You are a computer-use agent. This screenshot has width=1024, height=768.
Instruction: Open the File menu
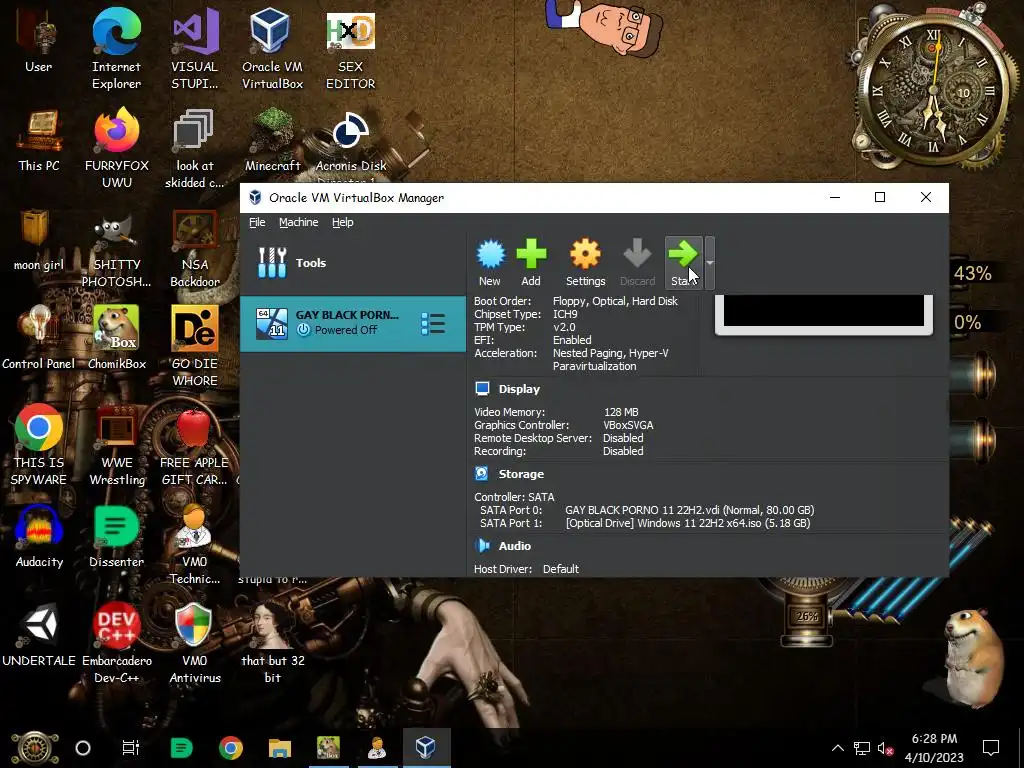257,222
